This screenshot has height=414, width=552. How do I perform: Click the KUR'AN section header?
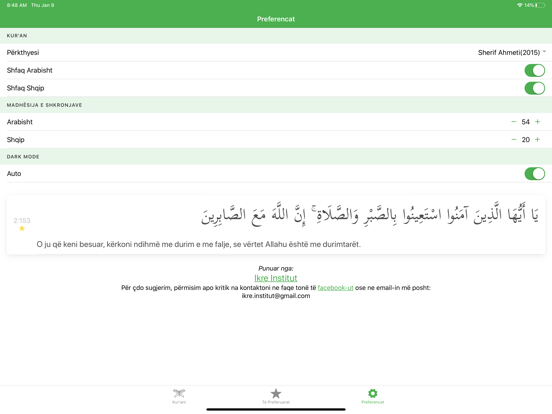[x=17, y=36]
